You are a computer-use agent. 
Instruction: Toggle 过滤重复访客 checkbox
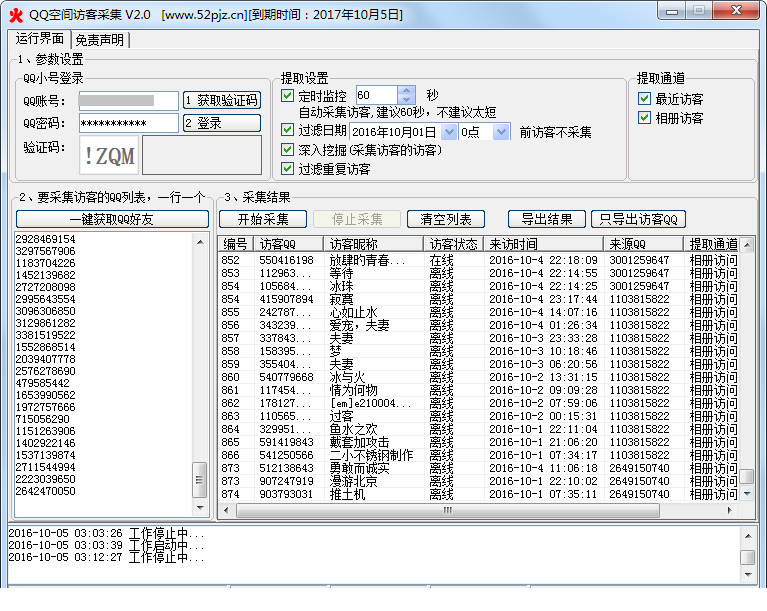pyautogui.click(x=288, y=169)
